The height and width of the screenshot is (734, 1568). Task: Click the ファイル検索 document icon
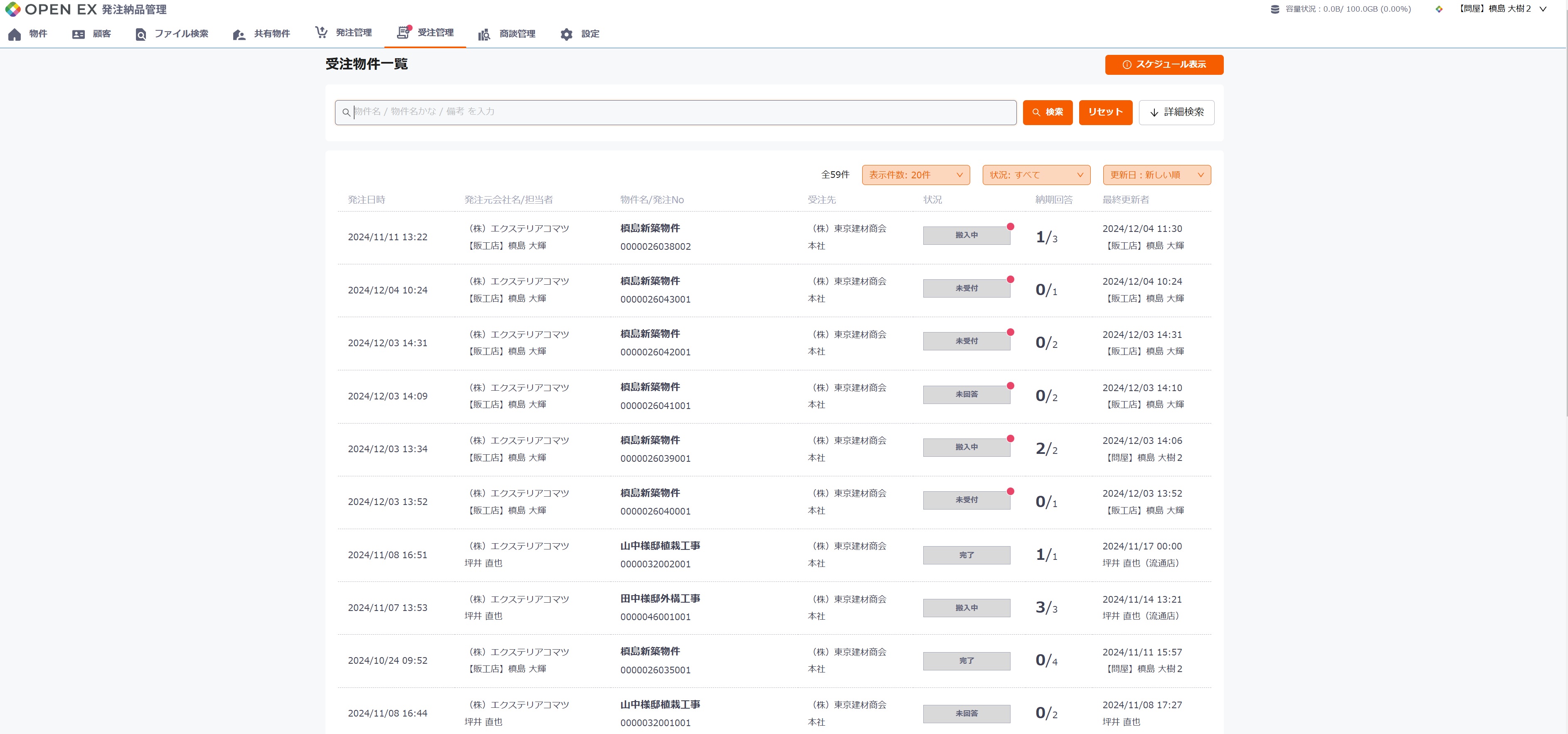(x=141, y=34)
